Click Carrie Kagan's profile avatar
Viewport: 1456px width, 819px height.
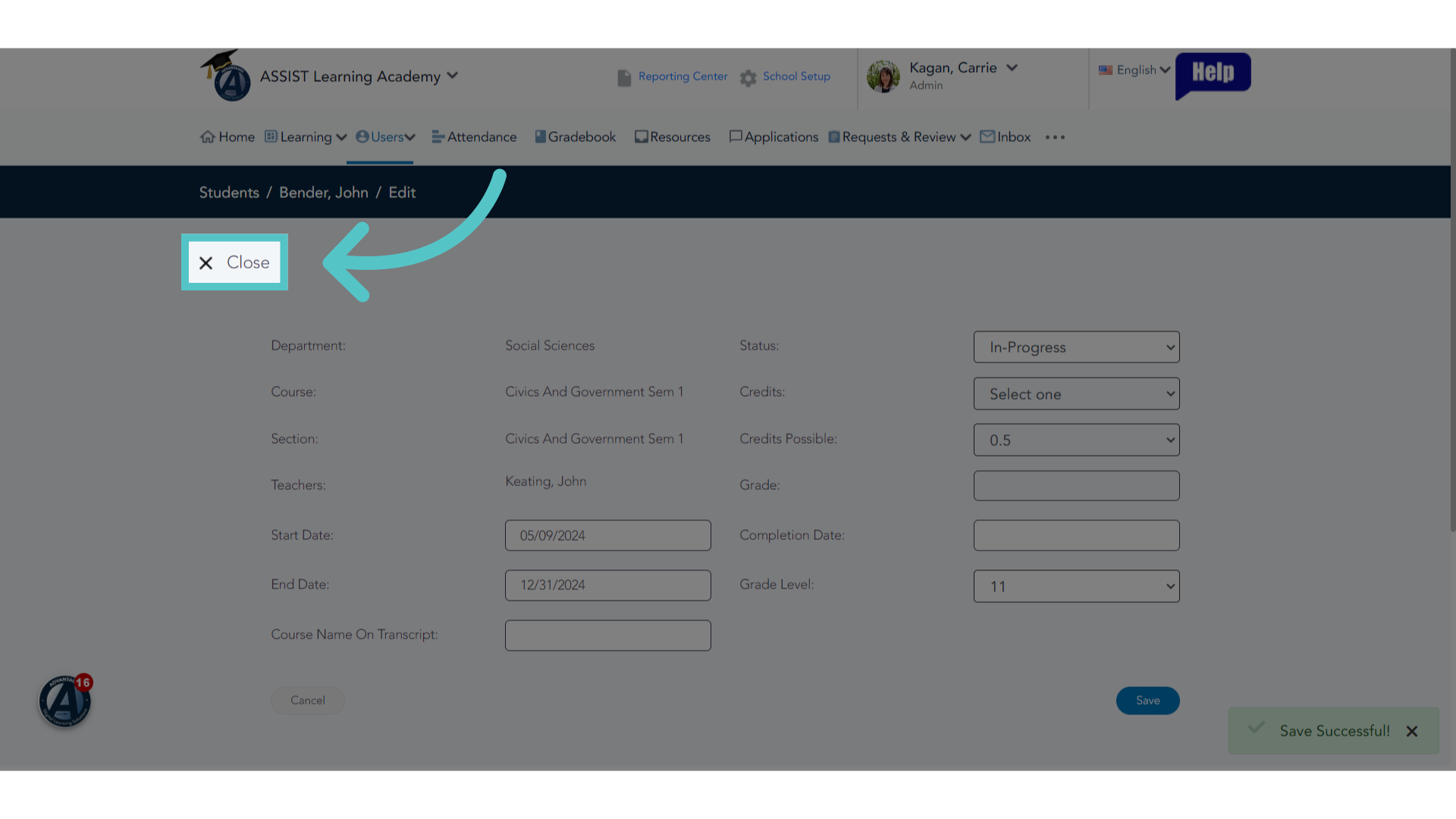click(x=883, y=77)
